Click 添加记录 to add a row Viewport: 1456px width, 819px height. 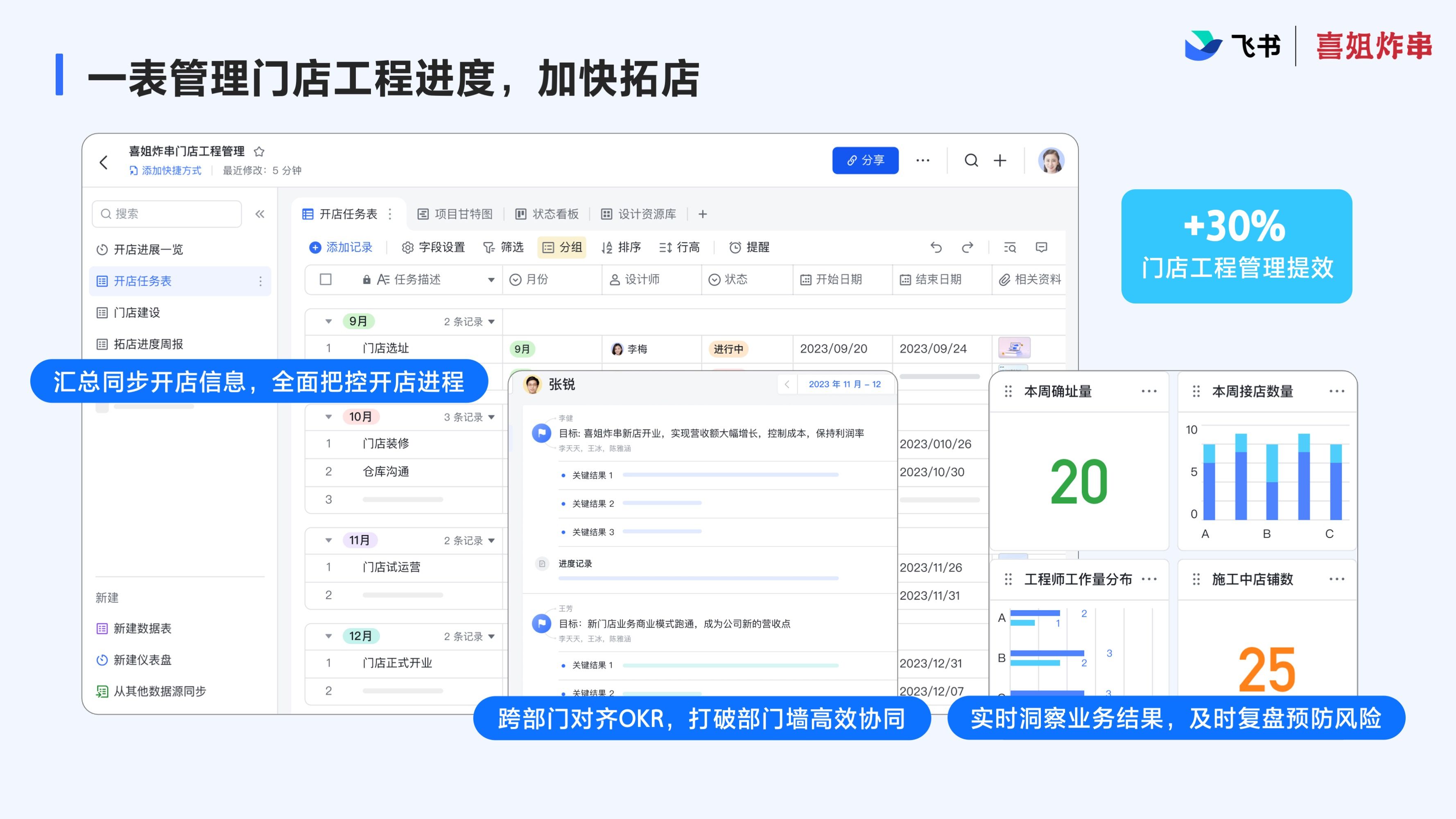[341, 247]
